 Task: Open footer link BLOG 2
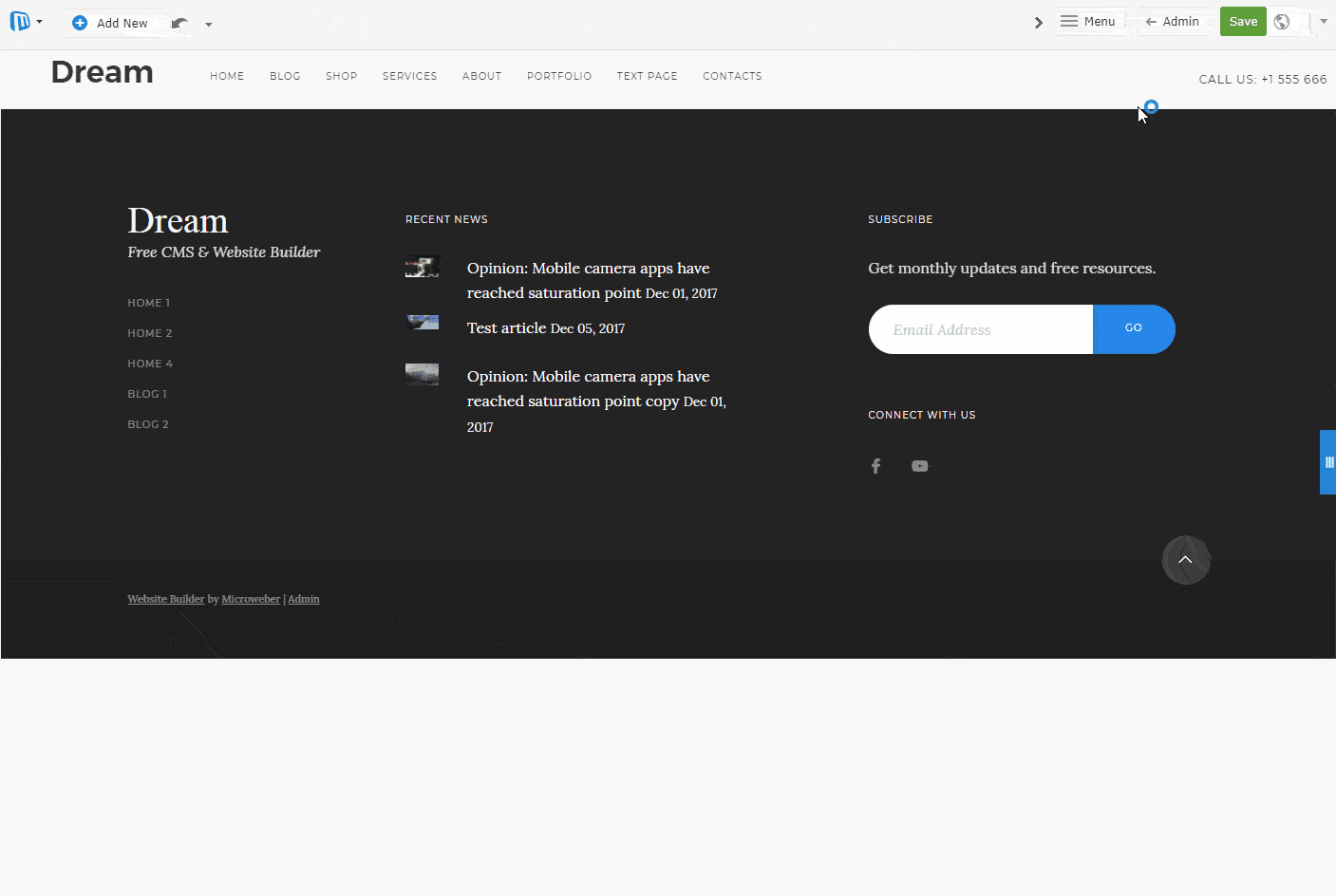pos(148,424)
